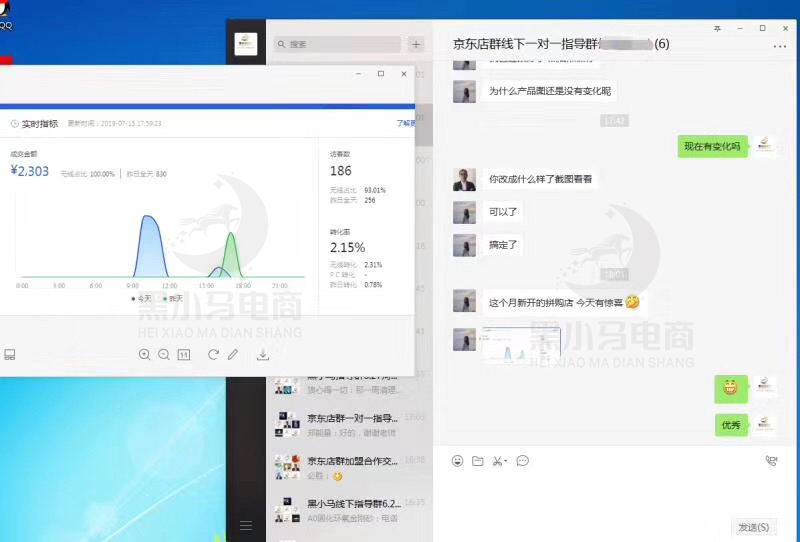Click the profile avatar in WeChat sidebar
This screenshot has height=542, width=800.
[246, 44]
